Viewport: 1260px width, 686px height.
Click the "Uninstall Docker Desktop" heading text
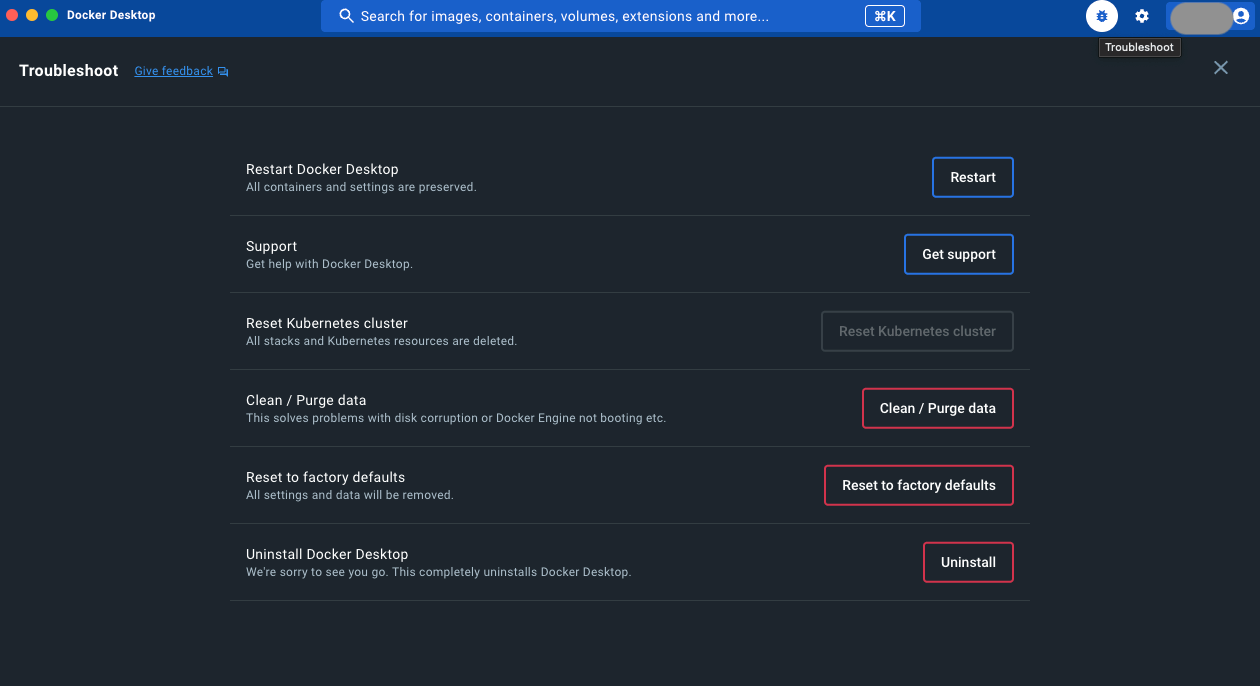pyautogui.click(x=327, y=554)
